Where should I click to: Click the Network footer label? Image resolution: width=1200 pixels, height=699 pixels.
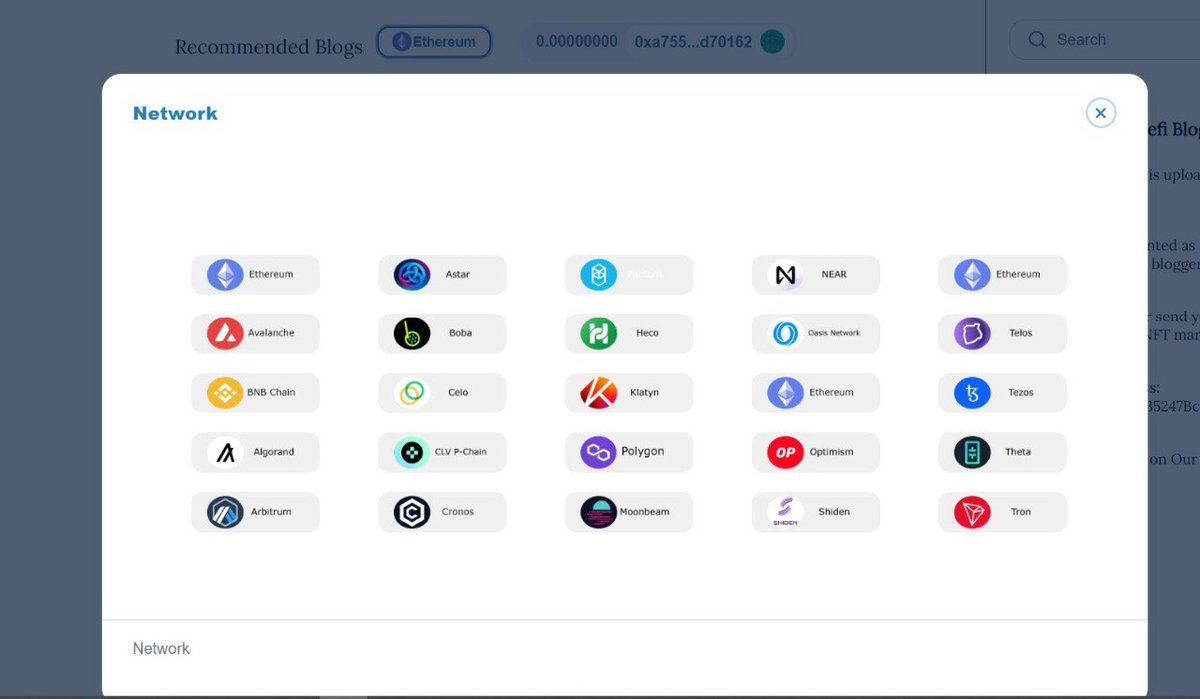[161, 649]
